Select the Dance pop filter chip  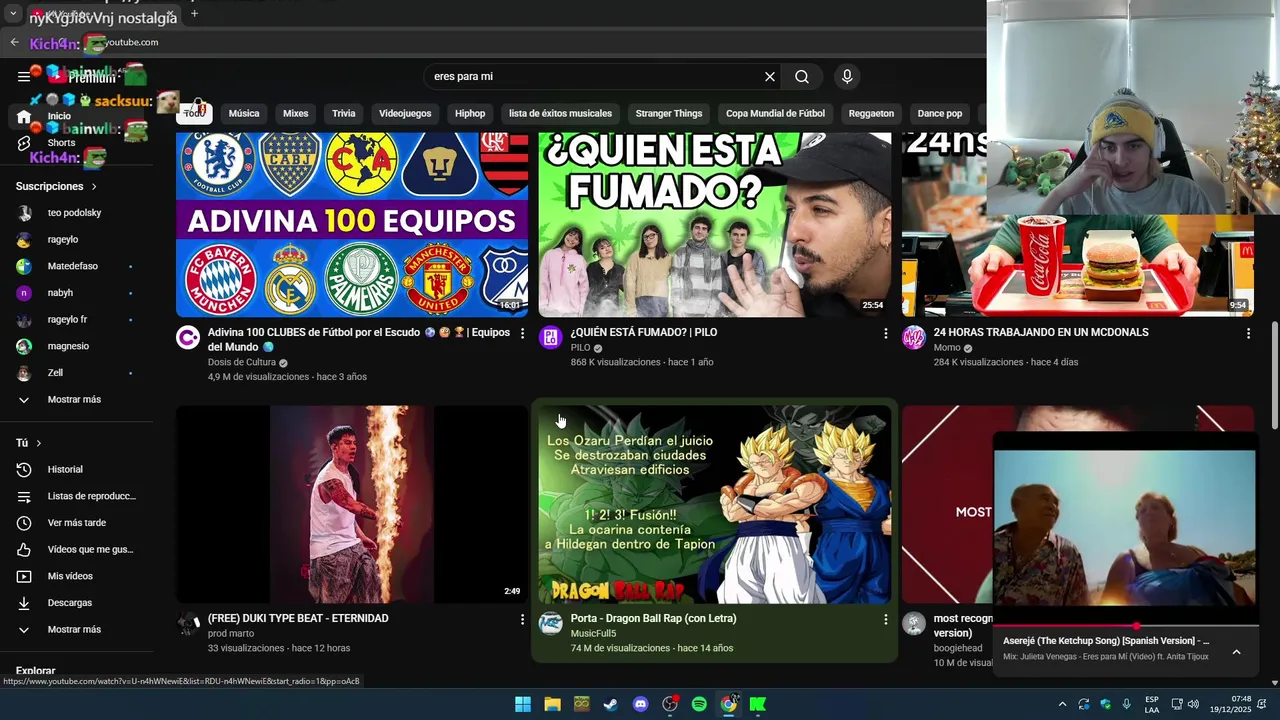point(940,114)
